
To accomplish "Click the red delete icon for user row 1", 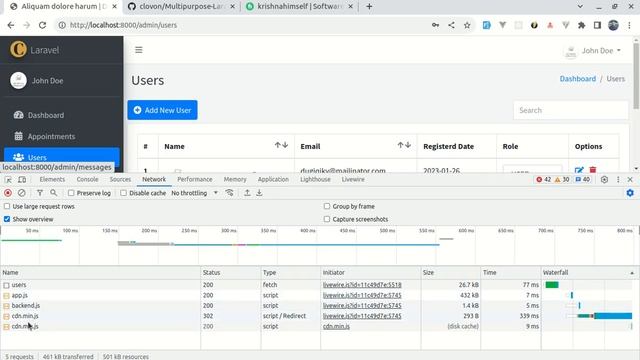I will (593, 169).
